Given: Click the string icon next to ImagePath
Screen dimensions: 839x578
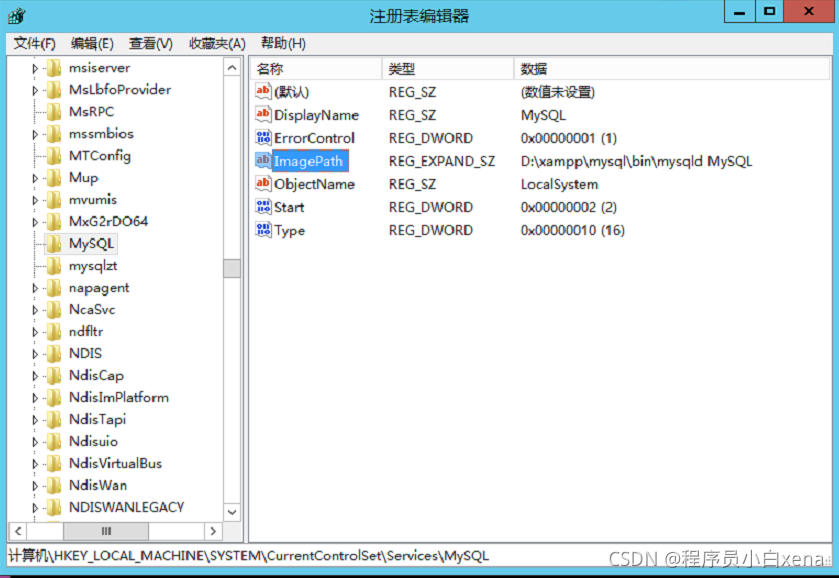Looking at the screenshot, I should click(263, 160).
